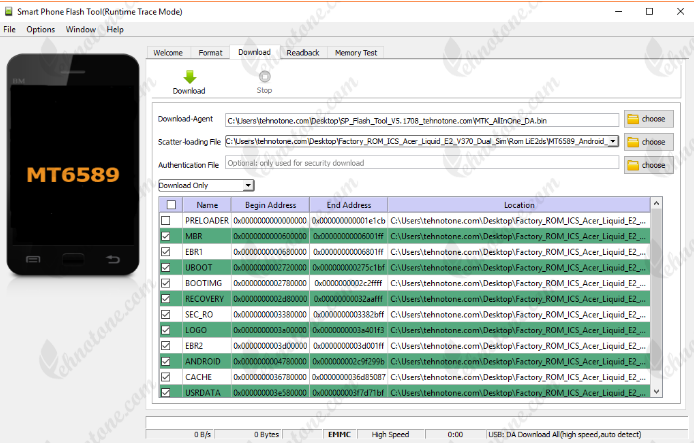
Task: Click the Authentication File input field
Action: 421,163
